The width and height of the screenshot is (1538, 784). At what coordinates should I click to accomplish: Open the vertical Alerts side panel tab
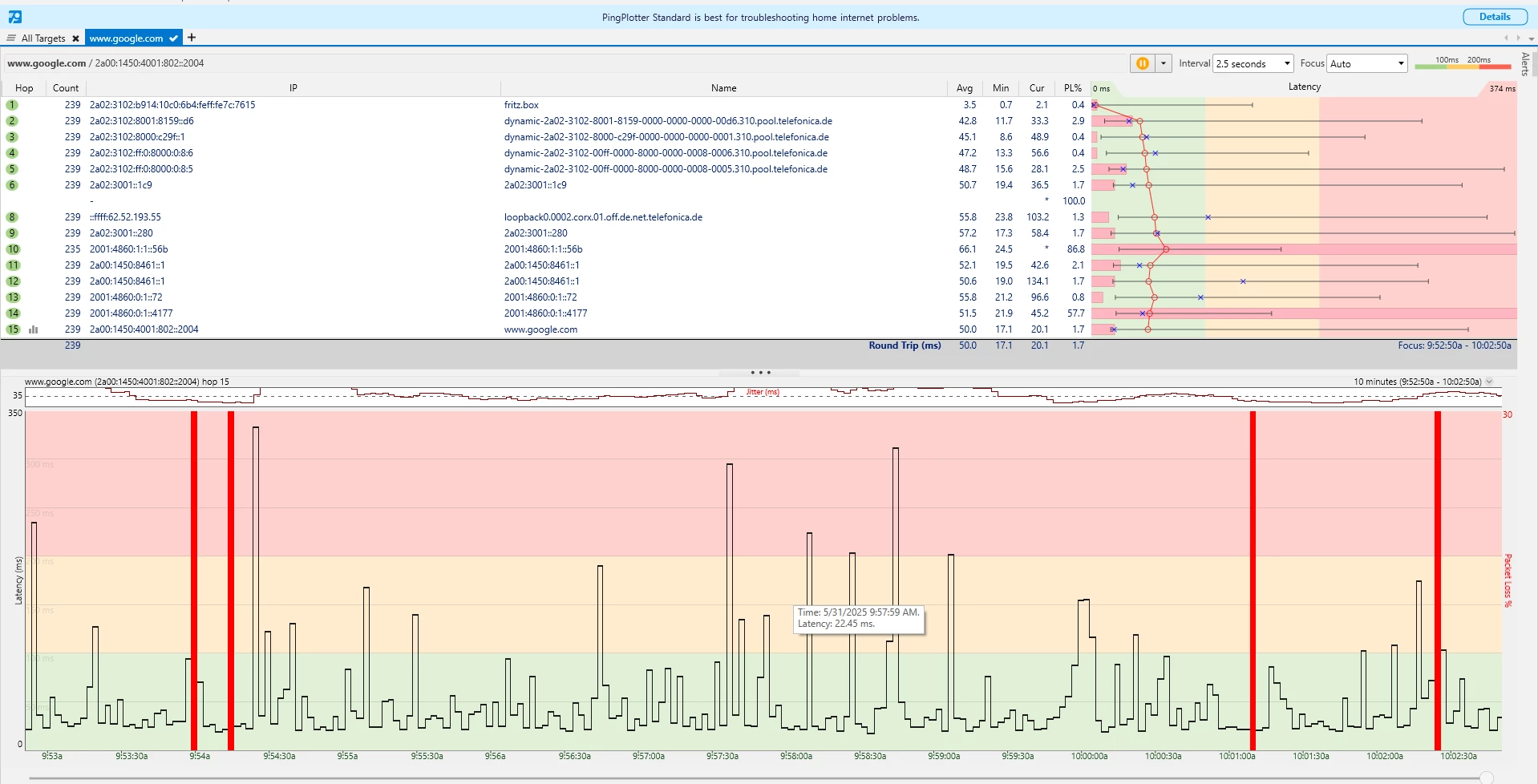1524,64
